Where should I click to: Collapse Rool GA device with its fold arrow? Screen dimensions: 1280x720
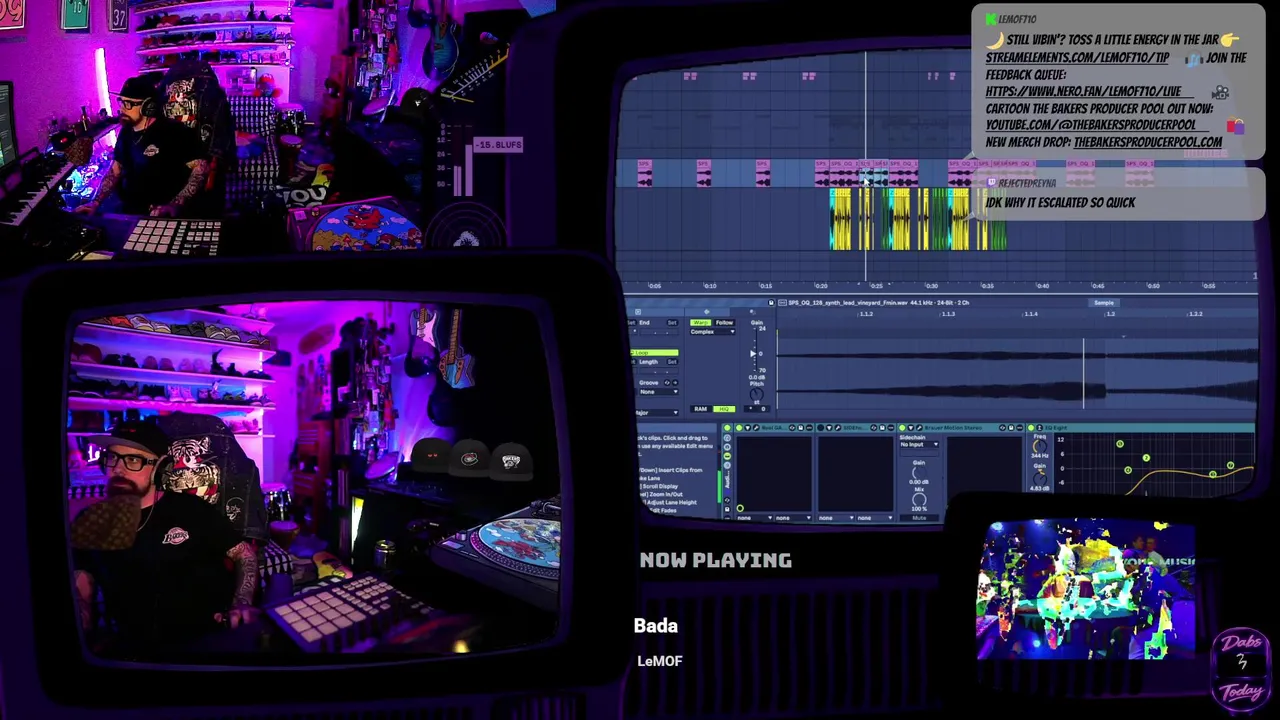pyautogui.click(x=747, y=428)
